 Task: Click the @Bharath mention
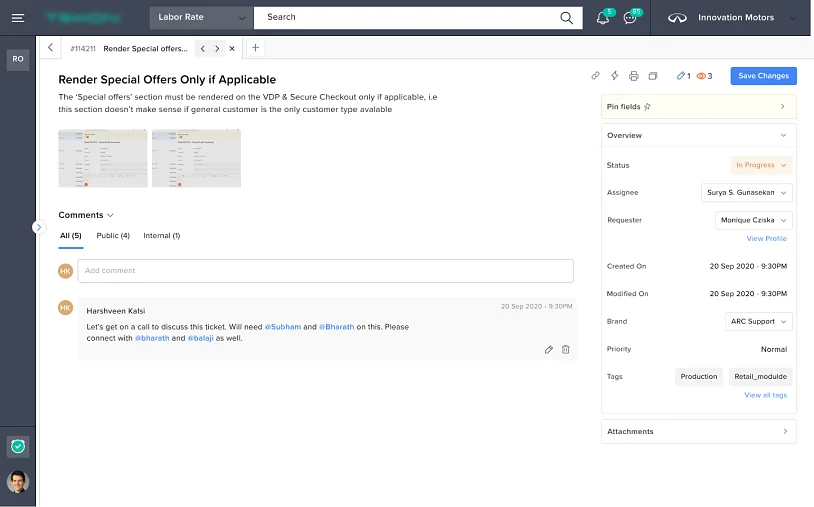click(x=336, y=327)
